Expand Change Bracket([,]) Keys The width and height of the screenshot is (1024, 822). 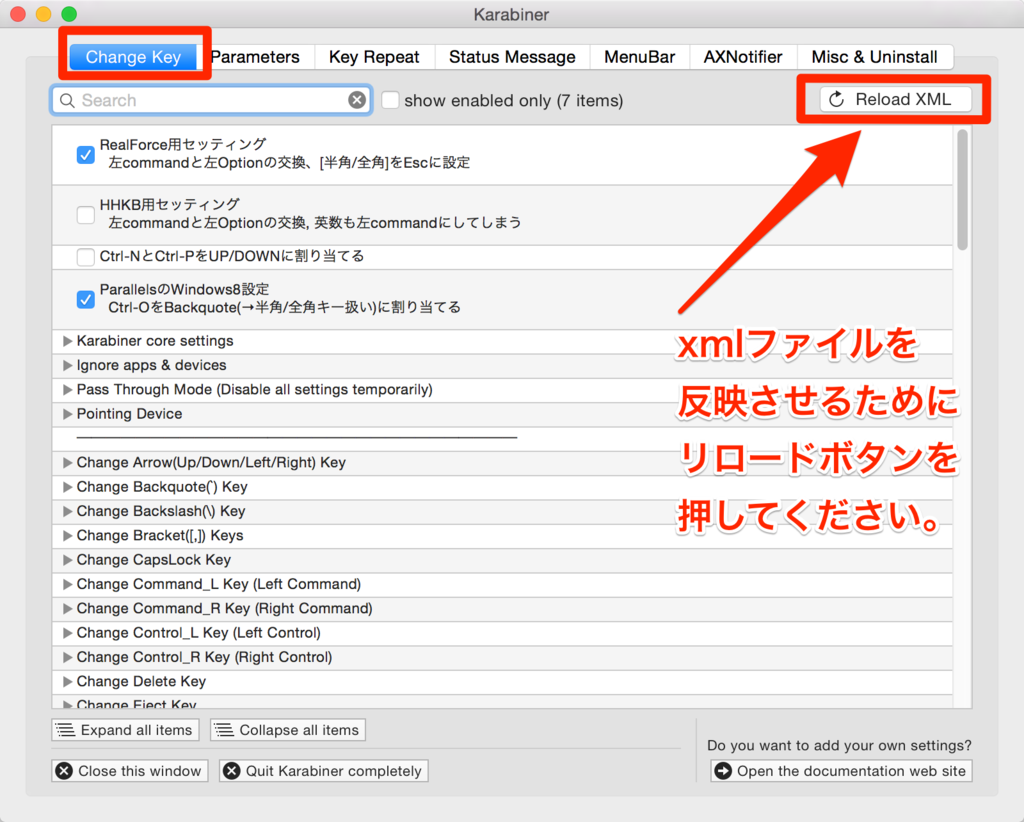[x=67, y=535]
